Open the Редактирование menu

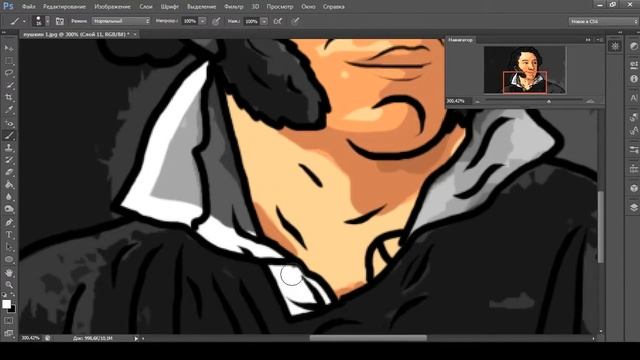click(x=64, y=7)
